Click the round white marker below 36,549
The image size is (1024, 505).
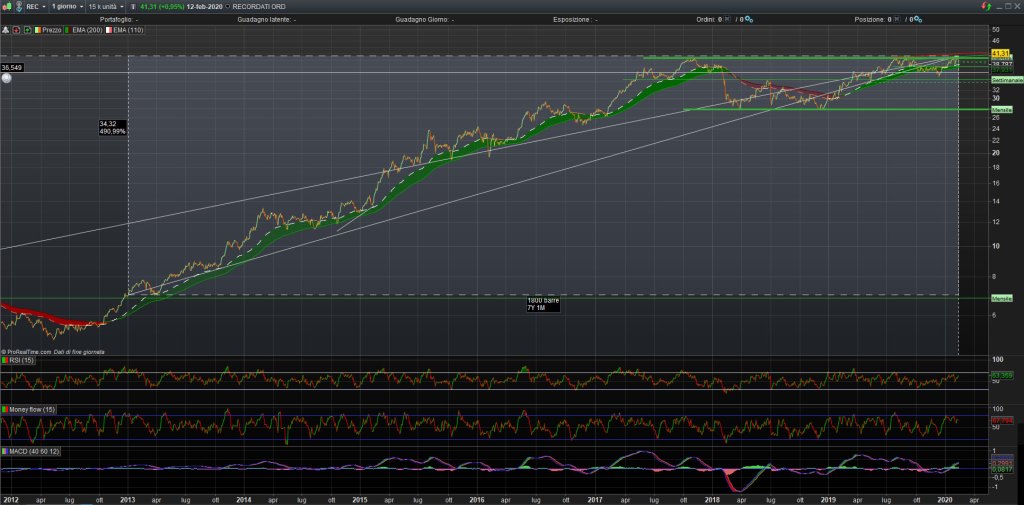[7, 78]
